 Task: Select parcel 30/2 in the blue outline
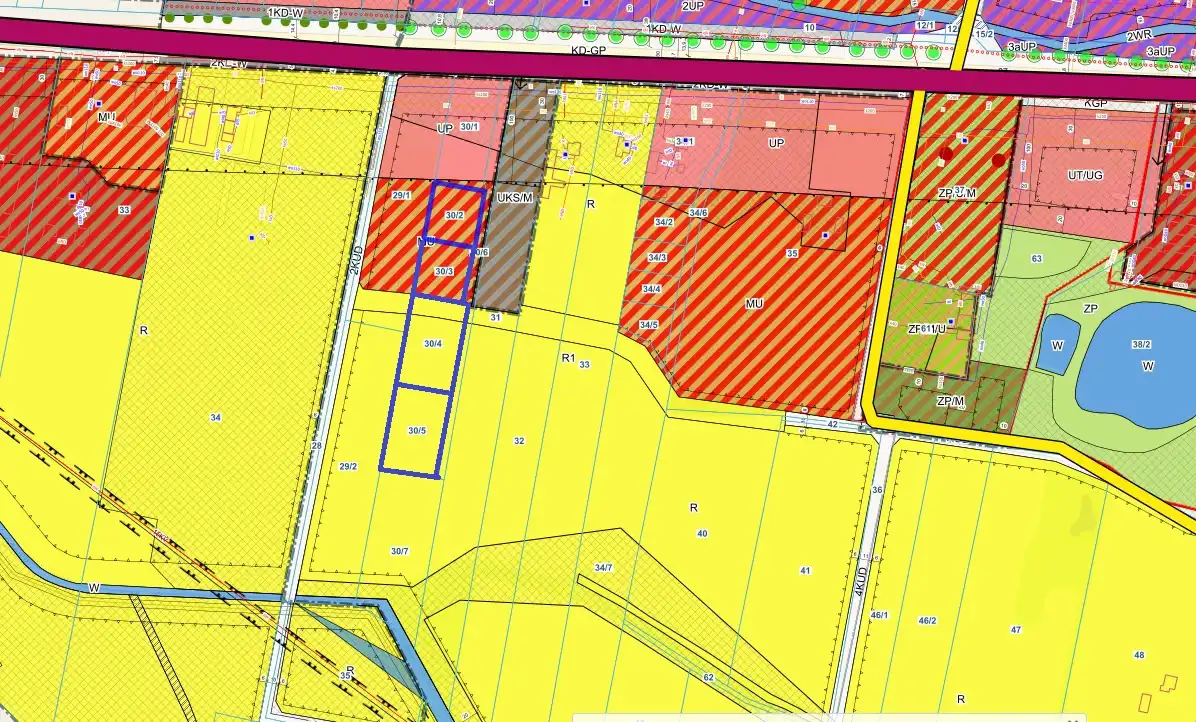tap(455, 214)
